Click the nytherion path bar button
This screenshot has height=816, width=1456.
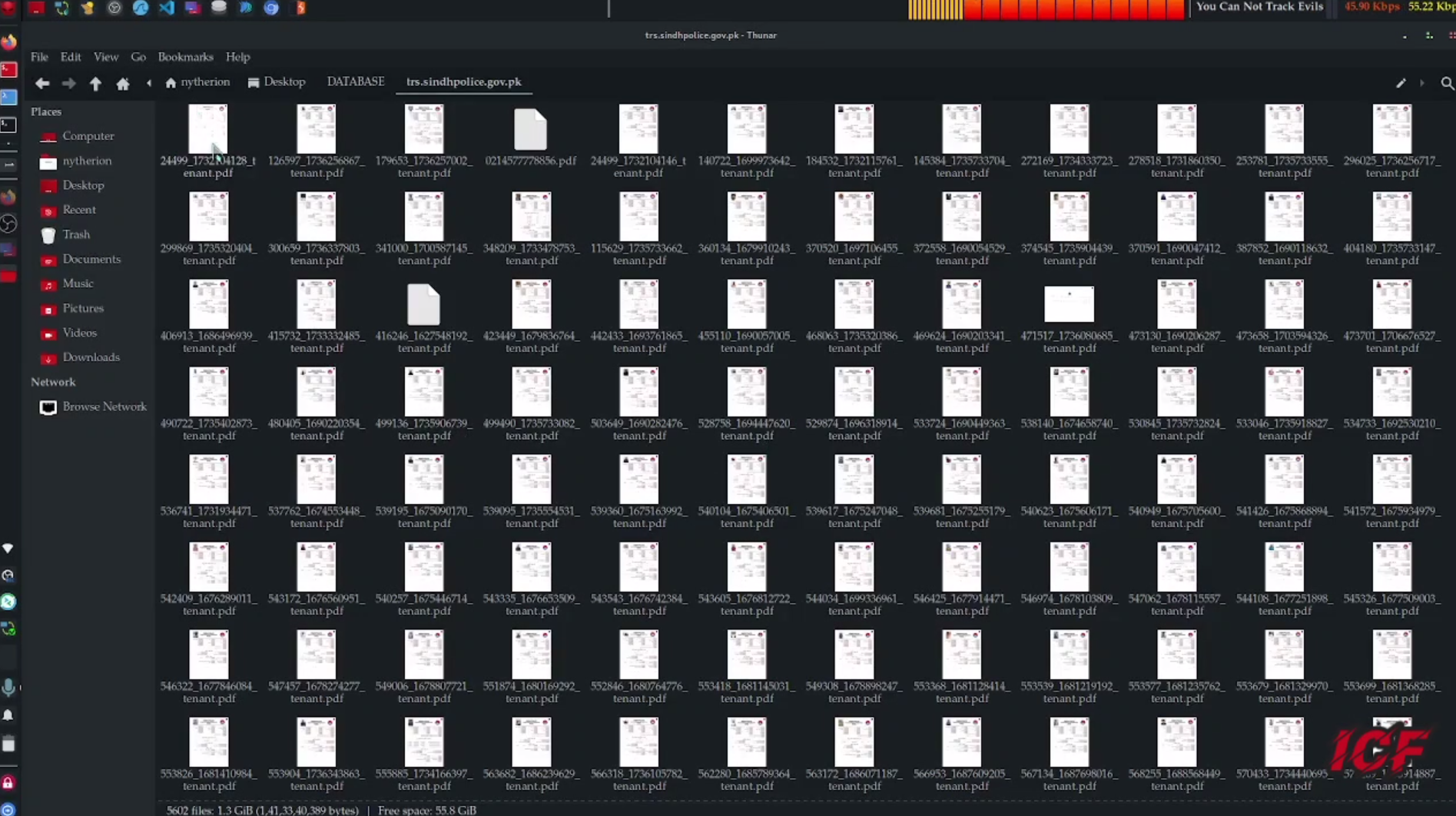click(x=198, y=81)
